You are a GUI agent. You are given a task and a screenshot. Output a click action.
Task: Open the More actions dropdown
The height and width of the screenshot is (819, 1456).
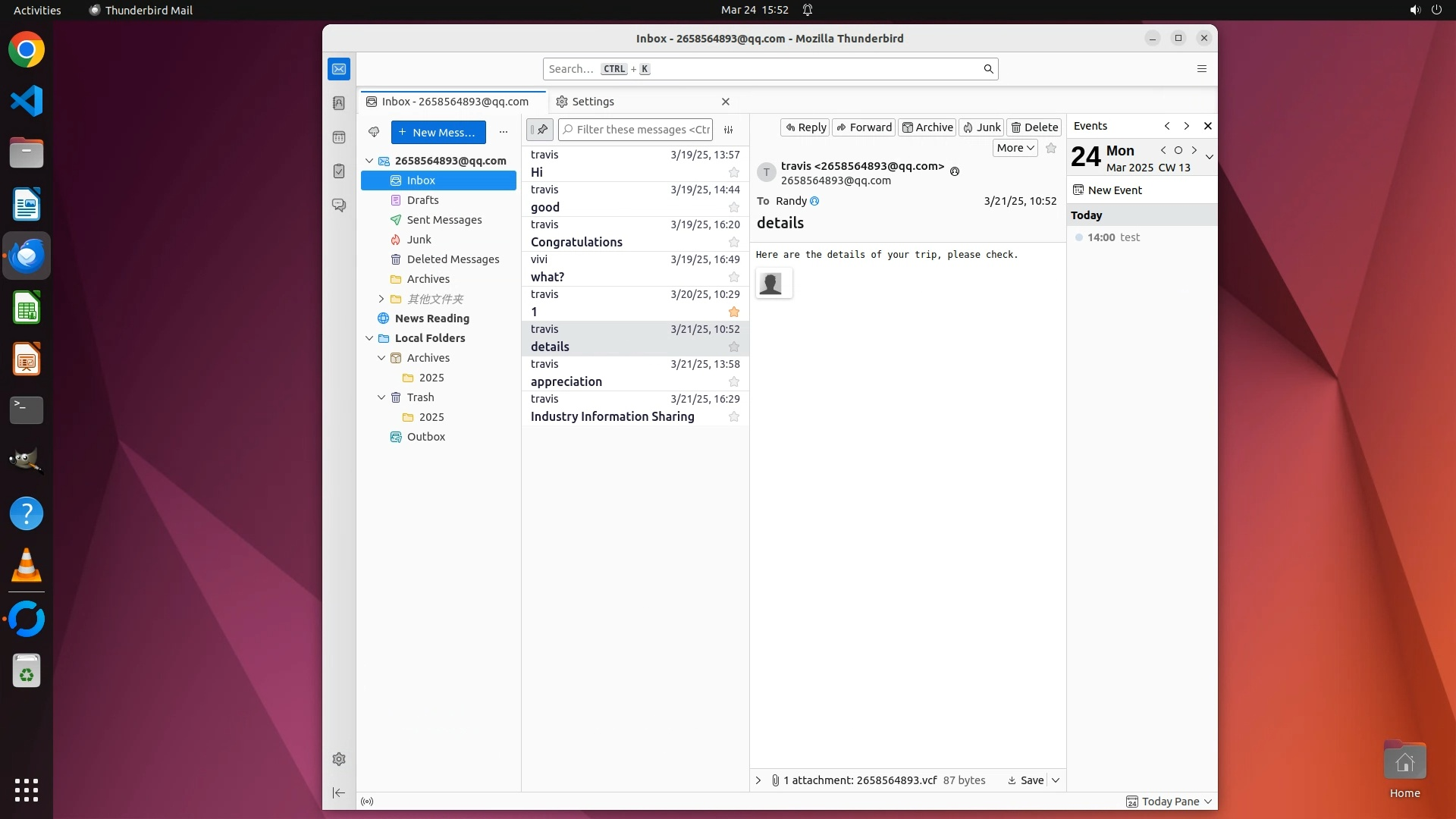tap(1015, 148)
